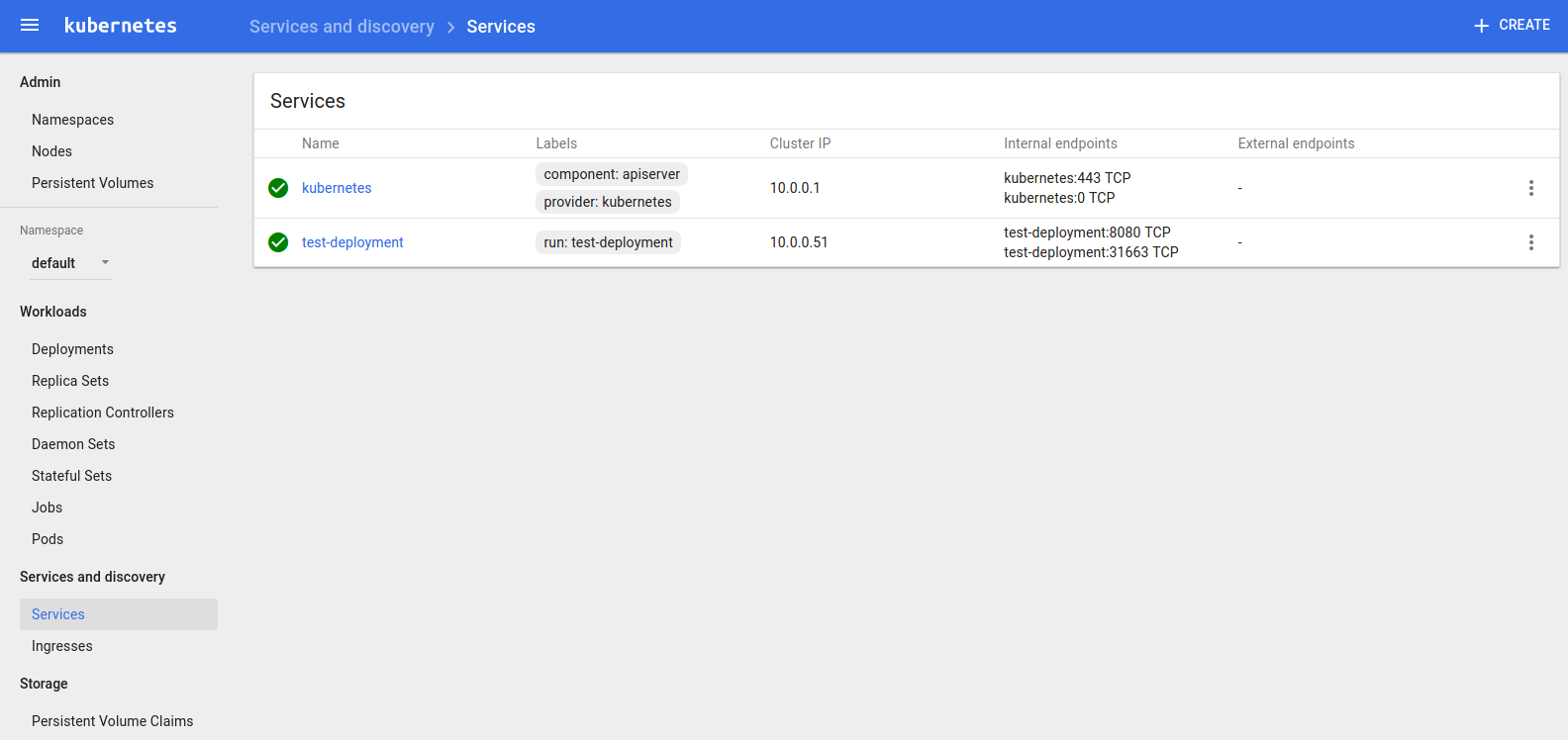Open Daemon Sets in sidebar
Image resolution: width=1568 pixels, height=740 pixels.
coord(73,444)
